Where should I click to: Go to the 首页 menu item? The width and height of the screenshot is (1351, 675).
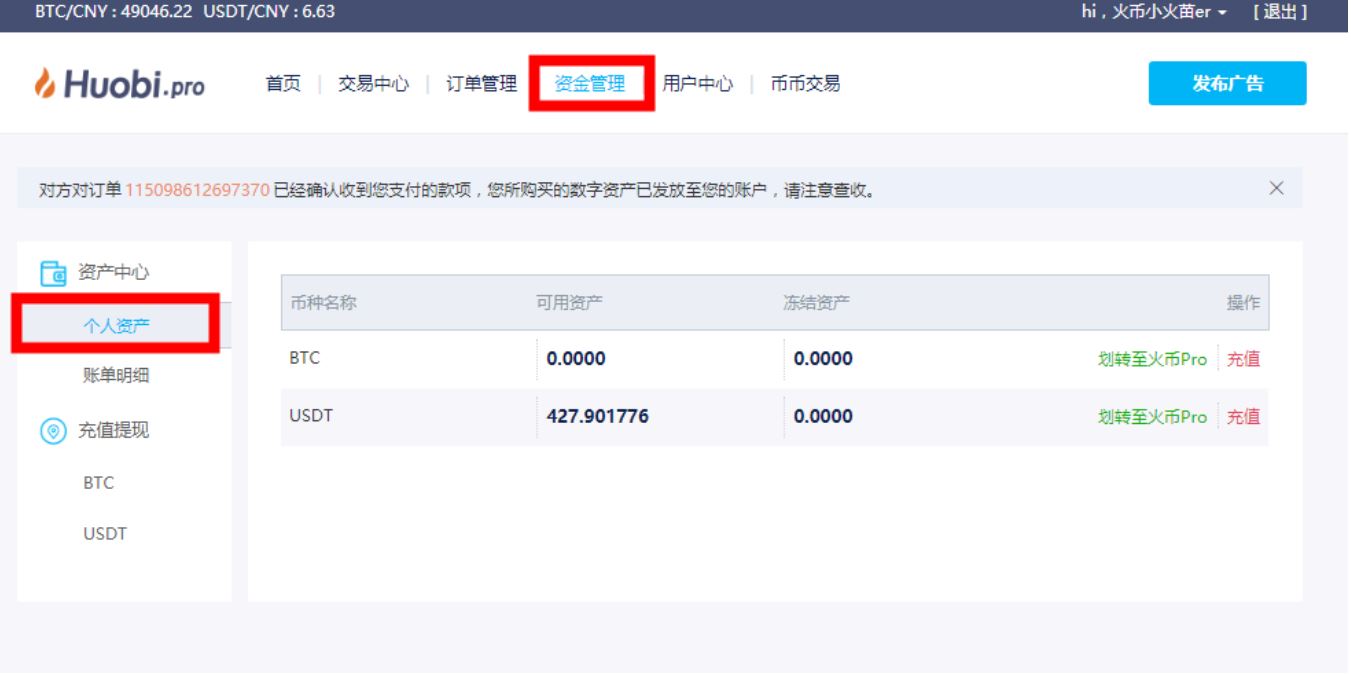[x=282, y=84]
